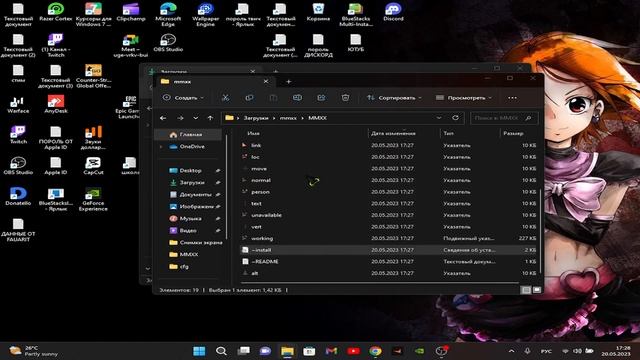This screenshot has width=640, height=360.
Task: Go up one folder level
Action: [x=210, y=118]
